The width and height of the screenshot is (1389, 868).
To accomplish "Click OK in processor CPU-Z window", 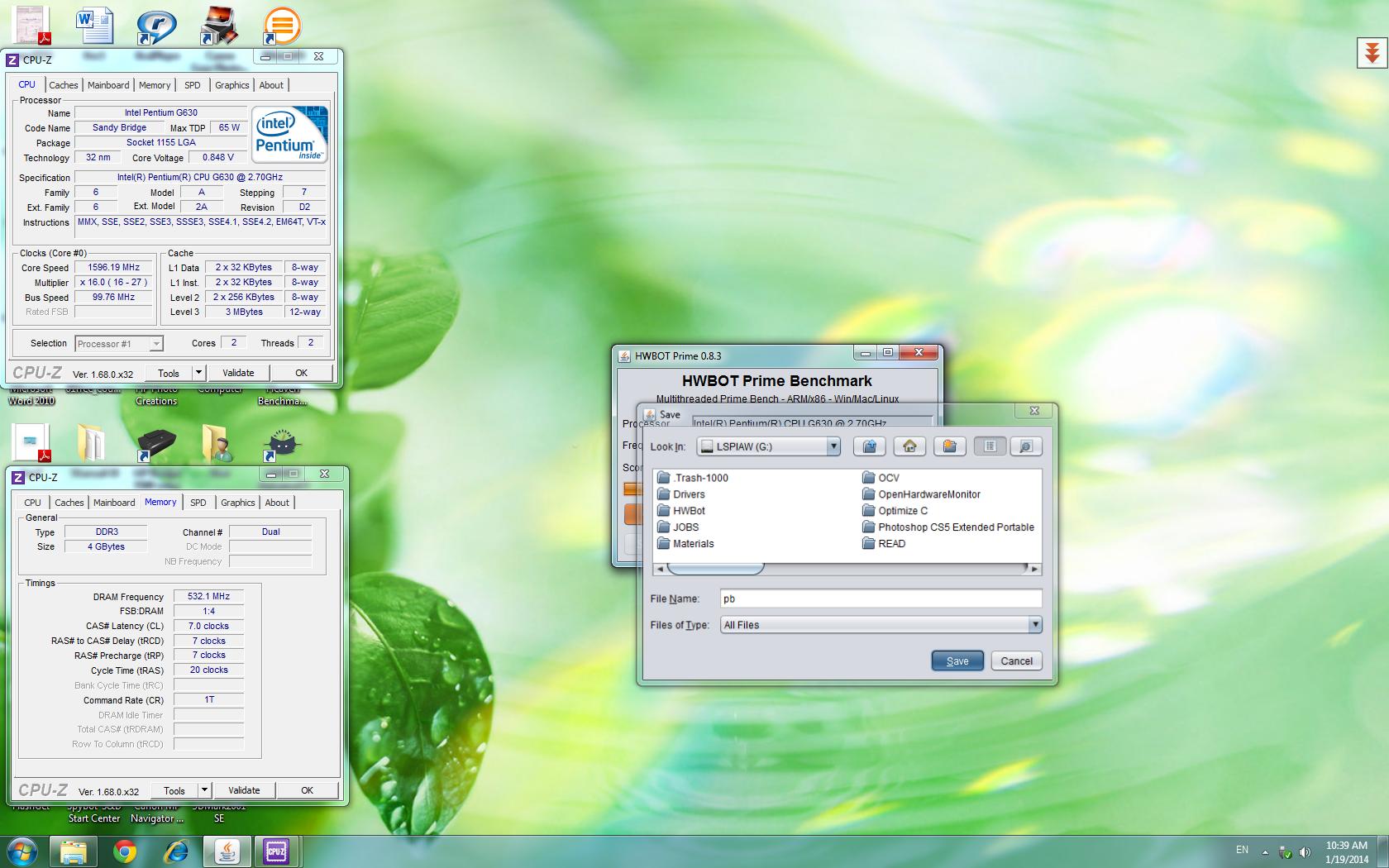I will (x=302, y=373).
